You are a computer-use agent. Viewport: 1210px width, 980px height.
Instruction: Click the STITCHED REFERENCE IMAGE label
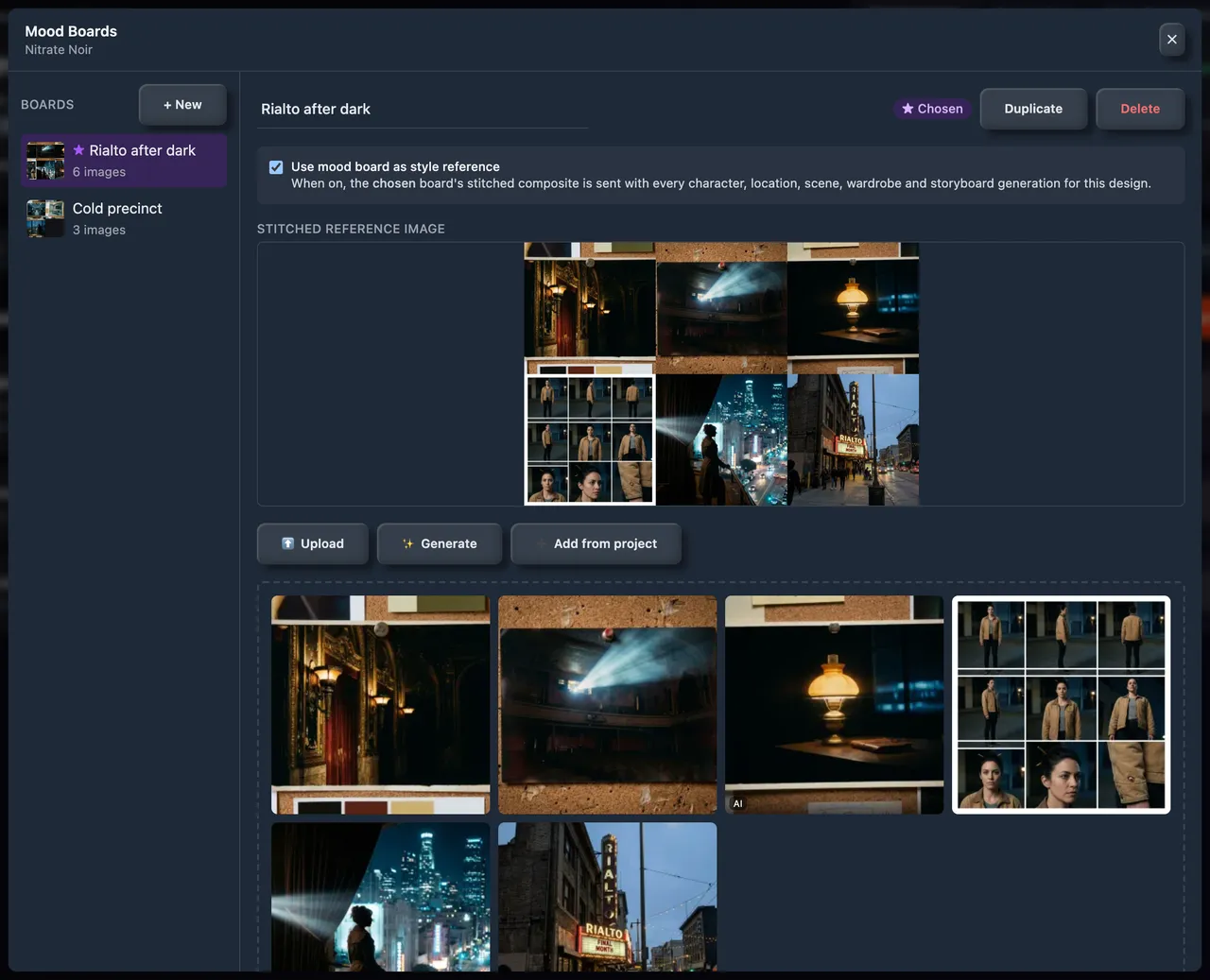pos(351,229)
